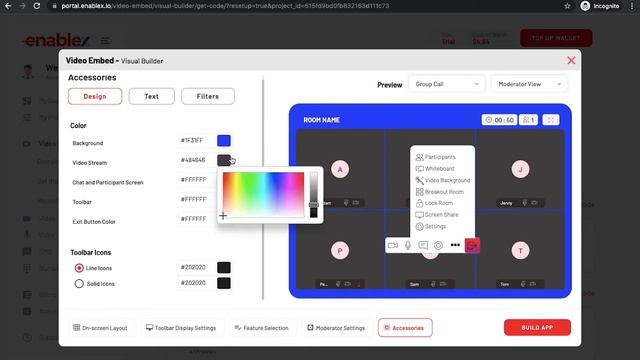Screen dimensions: 640x360
Task: Switch to the Text tab
Action: tap(151, 96)
